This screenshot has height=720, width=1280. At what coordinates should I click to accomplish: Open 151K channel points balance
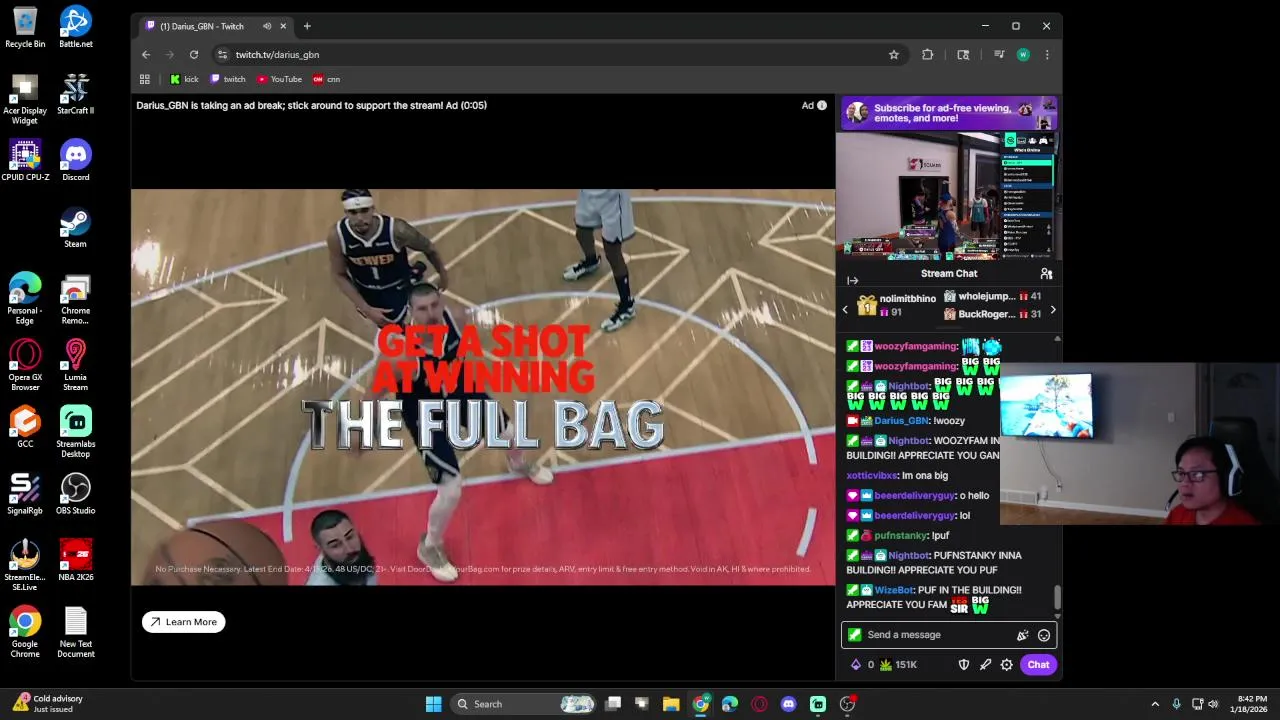click(898, 665)
